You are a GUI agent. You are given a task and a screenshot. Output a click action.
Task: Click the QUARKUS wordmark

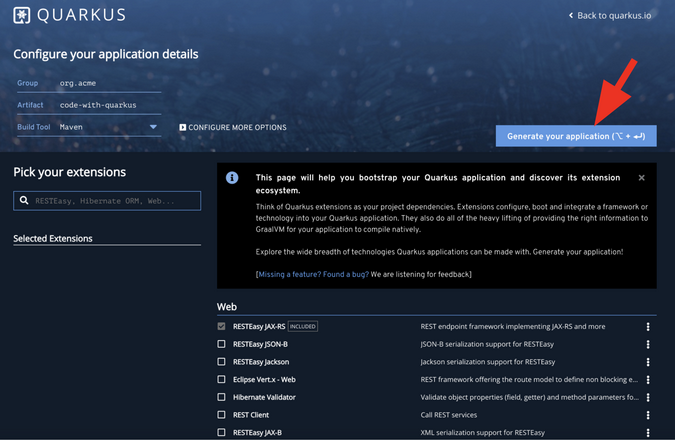(81, 15)
